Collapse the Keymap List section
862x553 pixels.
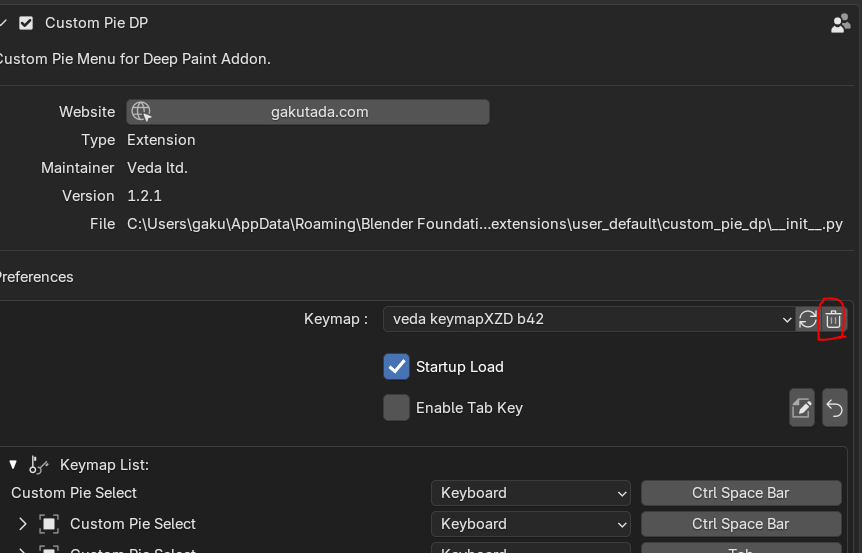(14, 464)
